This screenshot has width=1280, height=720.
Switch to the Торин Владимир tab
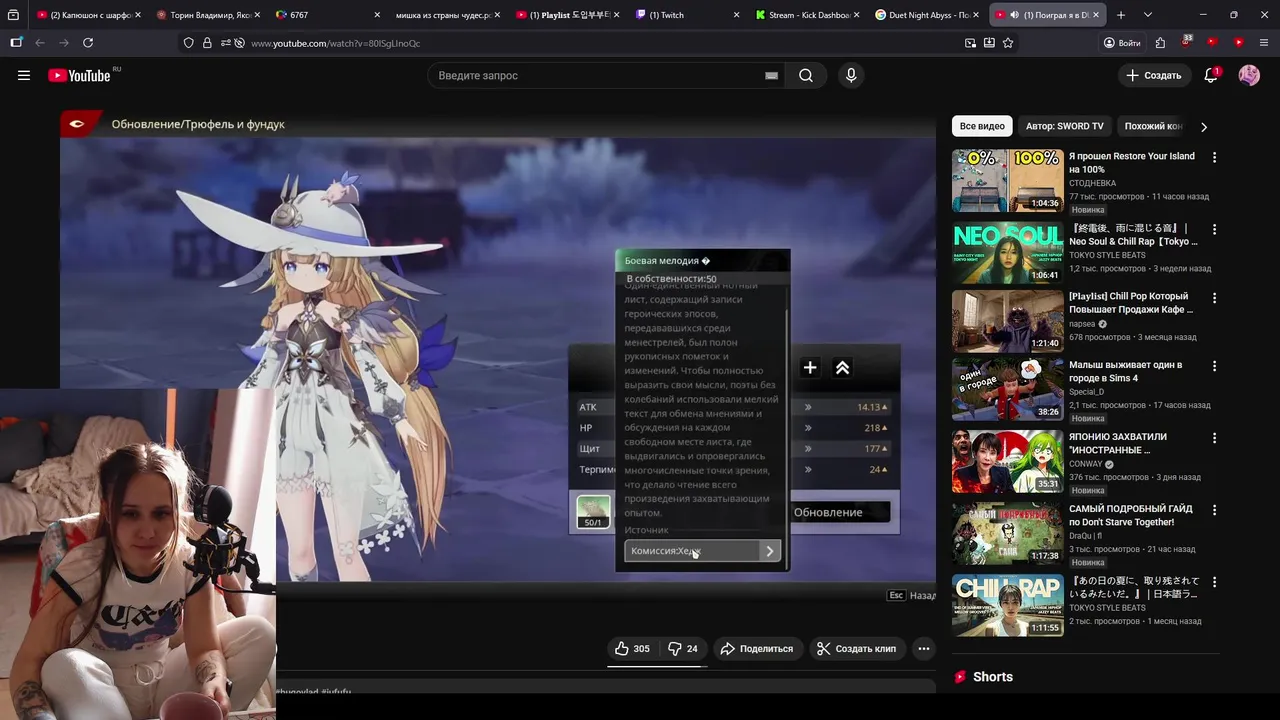(209, 15)
